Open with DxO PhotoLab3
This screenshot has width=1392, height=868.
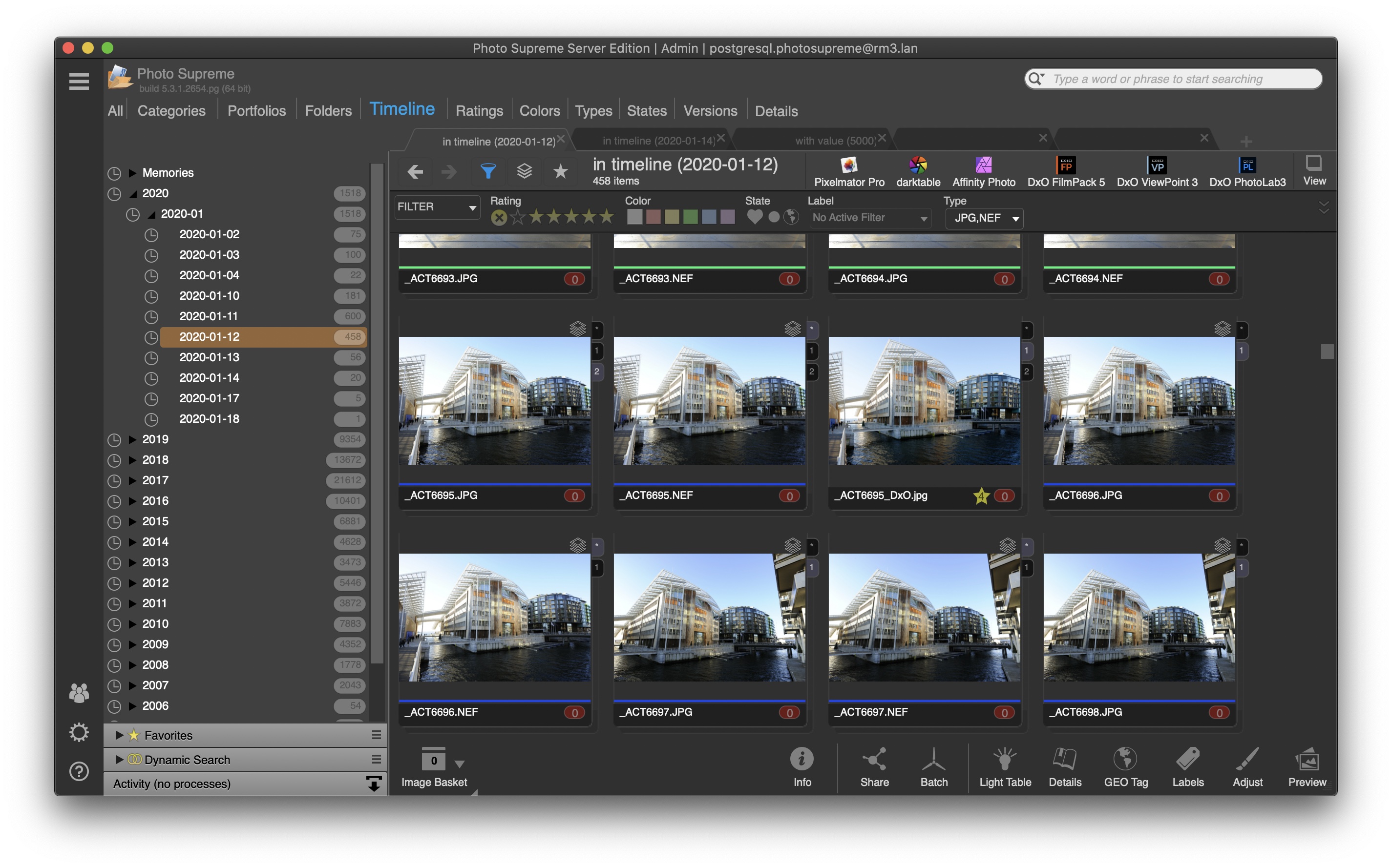pyautogui.click(x=1247, y=172)
